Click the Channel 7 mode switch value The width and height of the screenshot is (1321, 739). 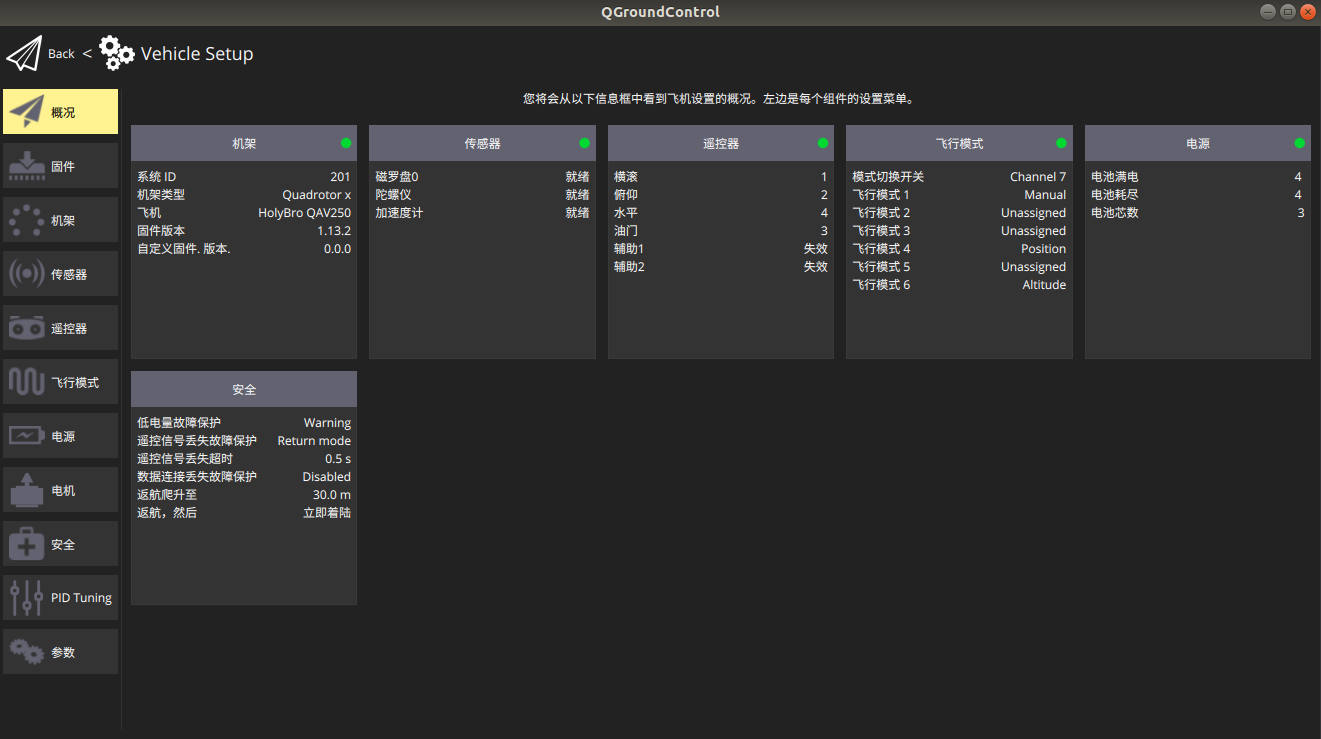point(1038,177)
